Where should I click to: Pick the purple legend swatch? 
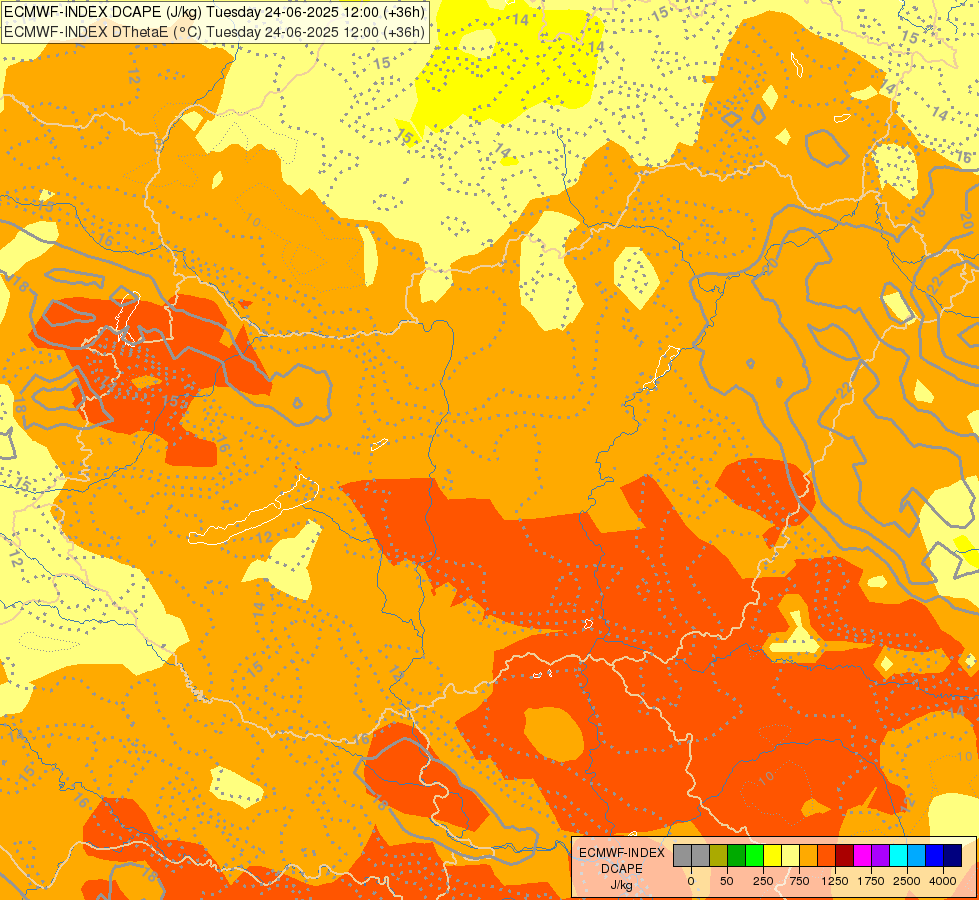[880, 855]
